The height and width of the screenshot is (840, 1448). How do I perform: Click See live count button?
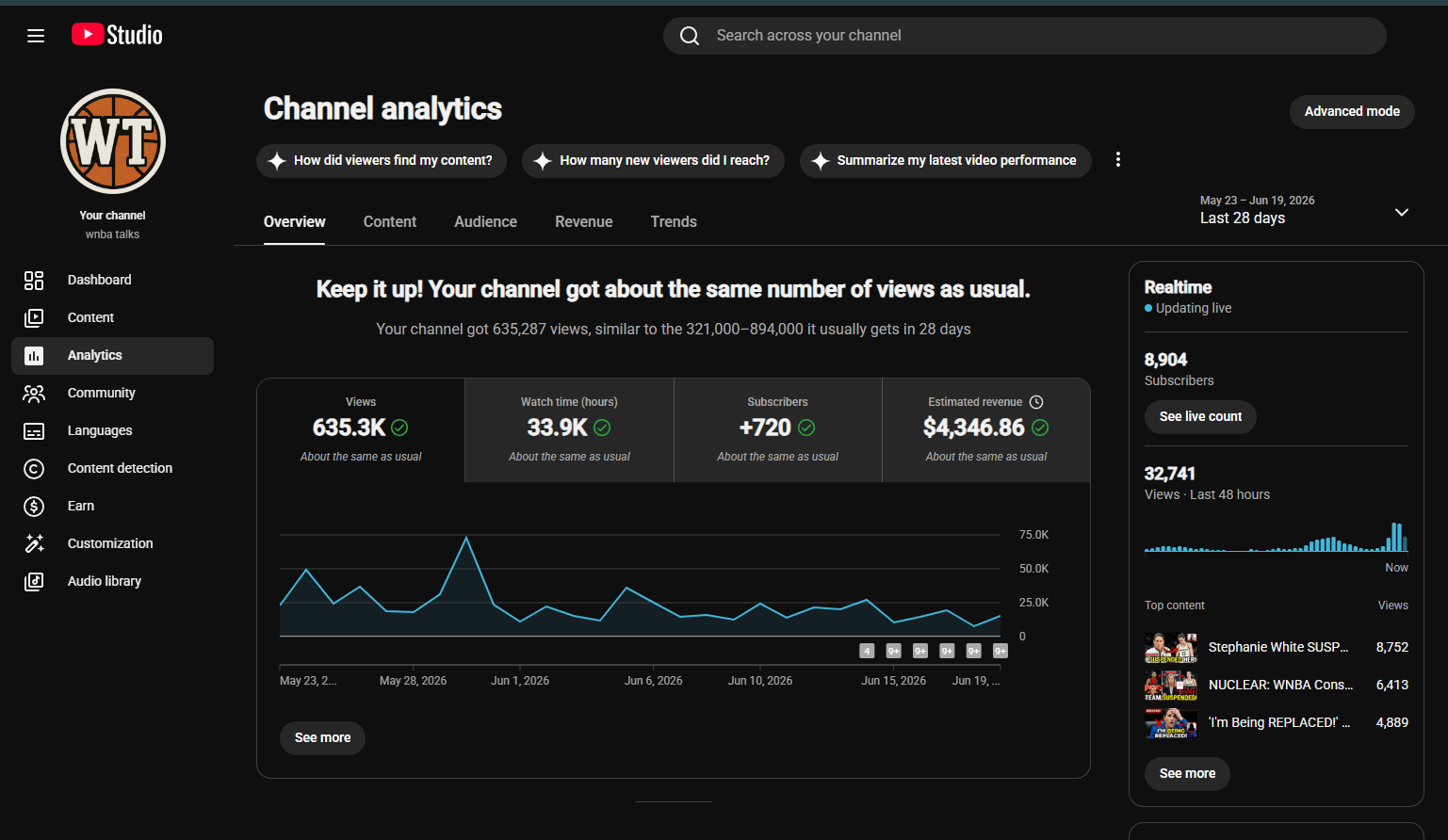tap(1200, 416)
